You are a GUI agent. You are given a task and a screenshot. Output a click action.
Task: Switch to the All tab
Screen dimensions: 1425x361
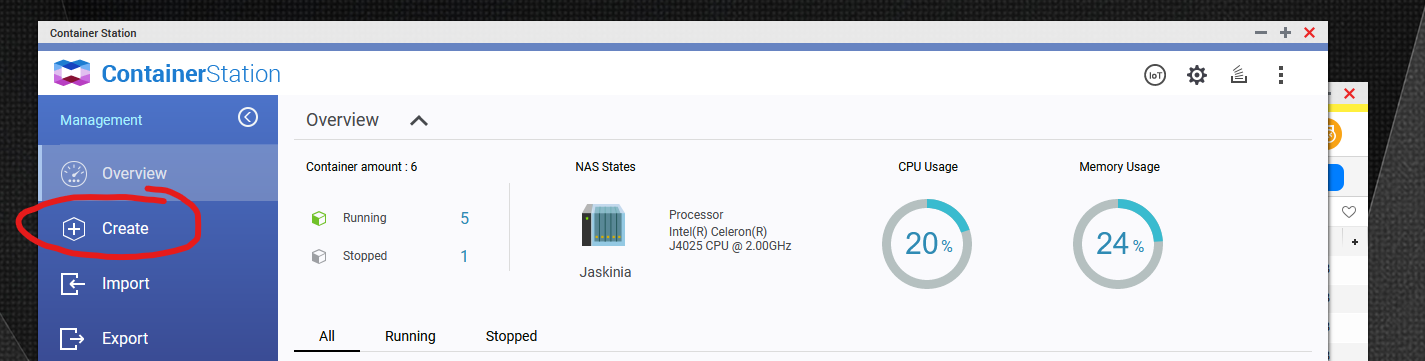(327, 336)
